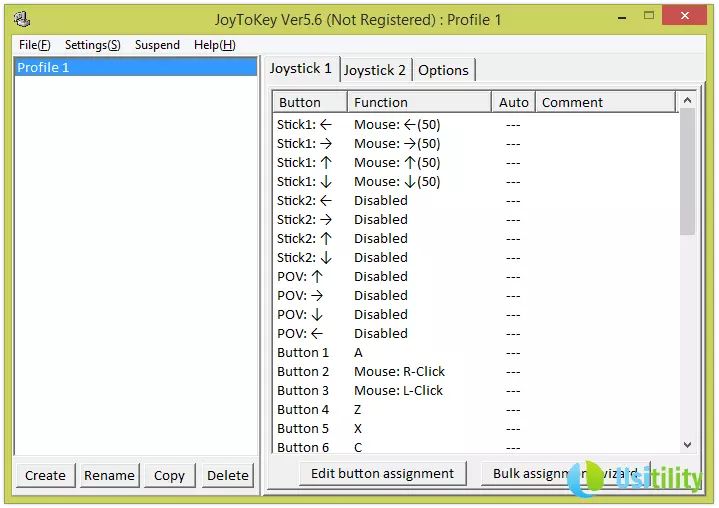This screenshot has height=508, width=719.
Task: Click function Z of Button 4
Action: (x=358, y=410)
